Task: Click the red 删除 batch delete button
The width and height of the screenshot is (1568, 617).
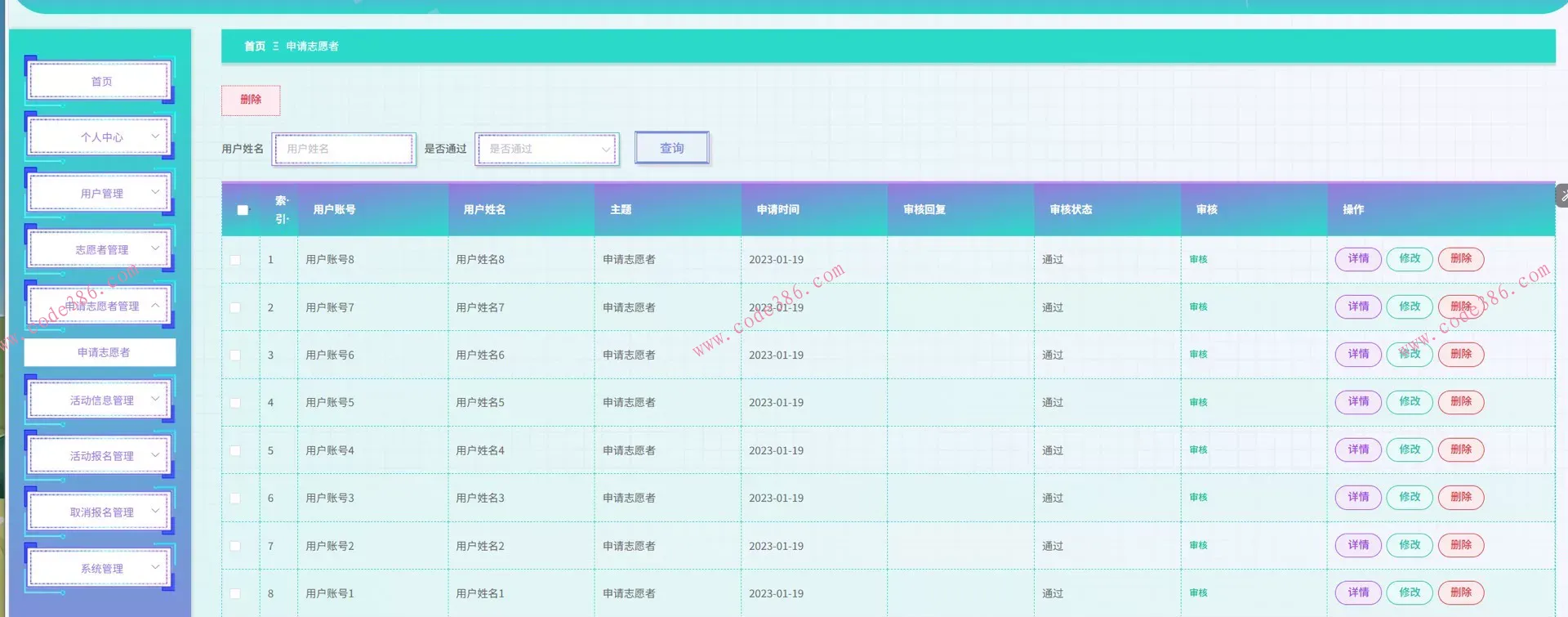Action: pyautogui.click(x=251, y=100)
